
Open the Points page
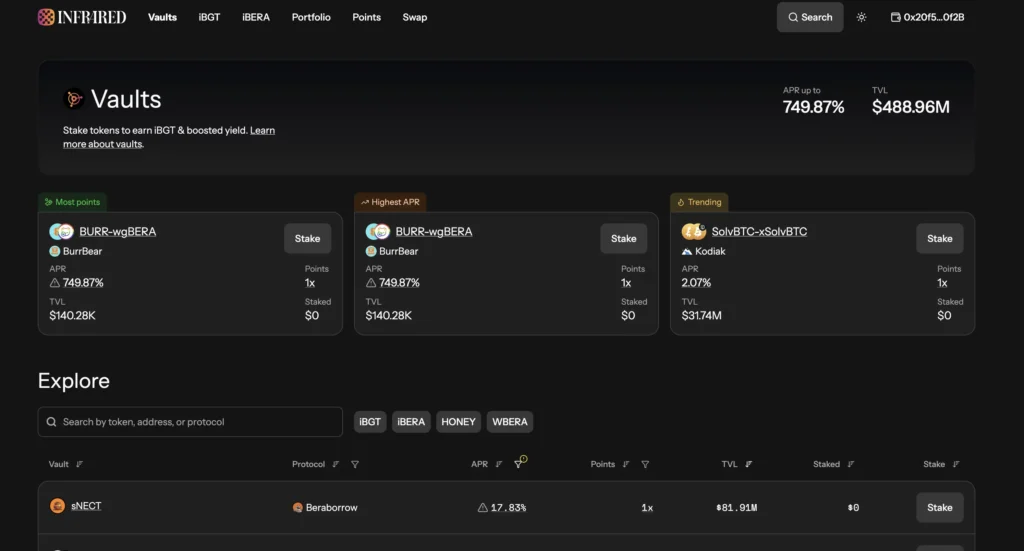(366, 17)
